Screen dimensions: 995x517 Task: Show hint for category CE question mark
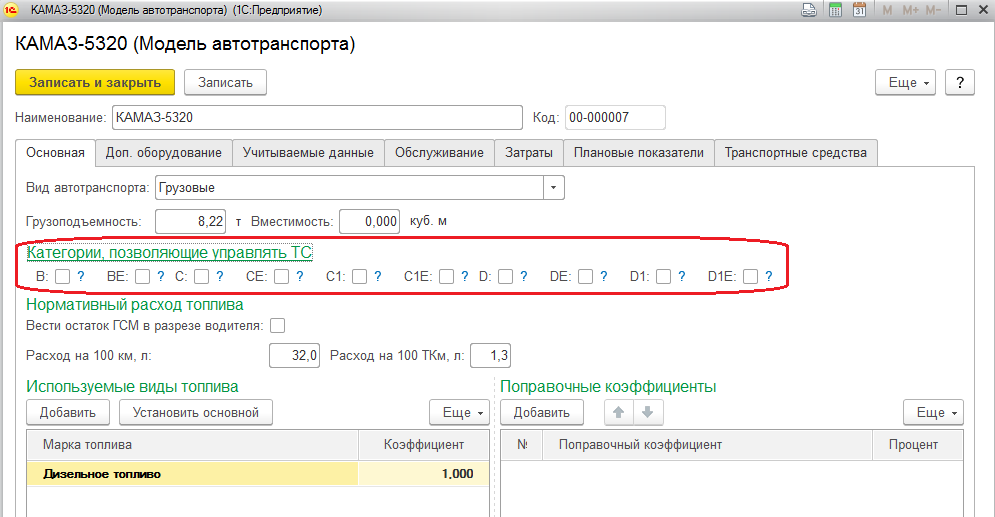pyautogui.click(x=300, y=277)
